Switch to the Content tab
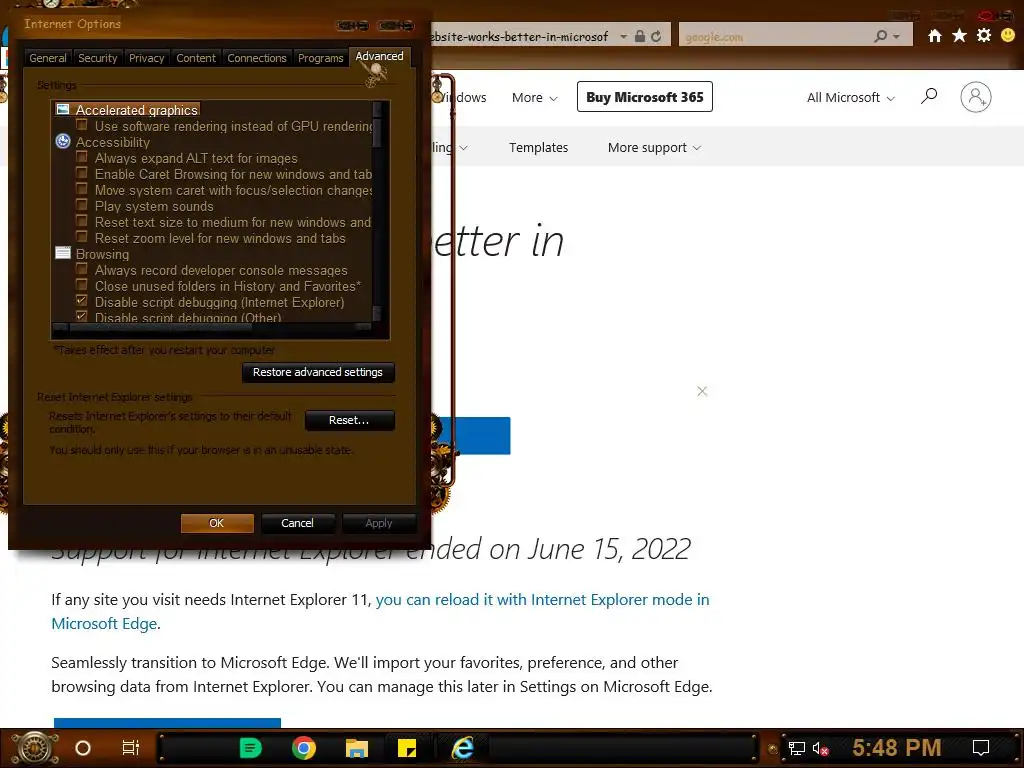1024x768 pixels. (196, 58)
